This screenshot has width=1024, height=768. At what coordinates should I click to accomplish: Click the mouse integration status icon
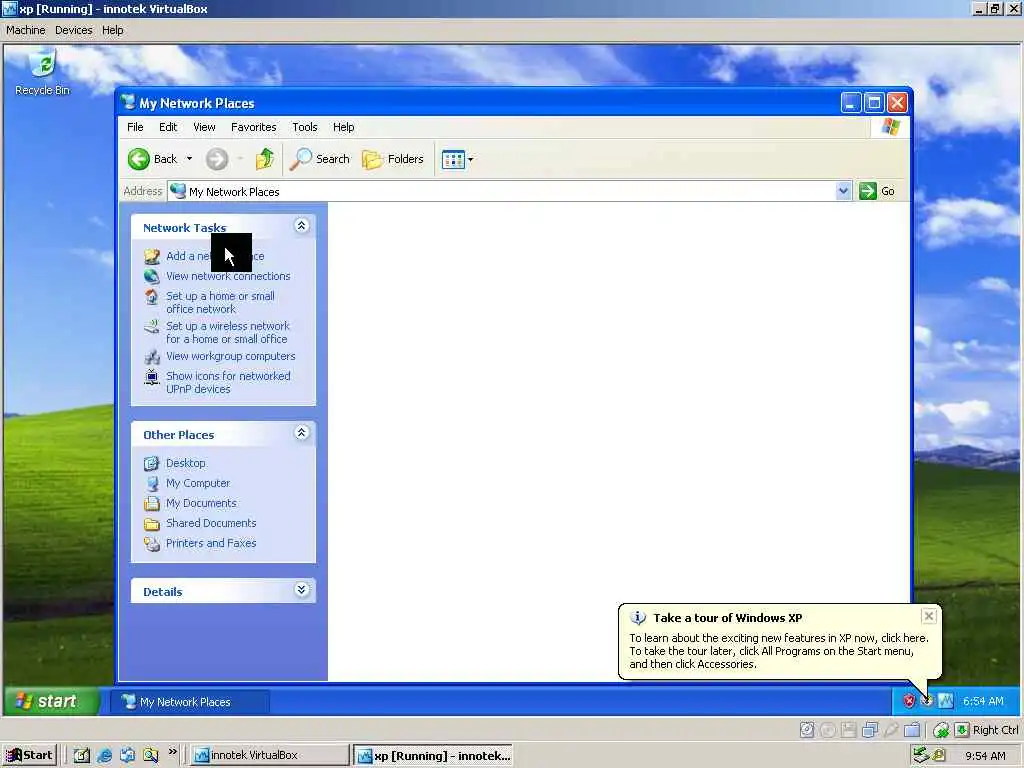coord(941,729)
